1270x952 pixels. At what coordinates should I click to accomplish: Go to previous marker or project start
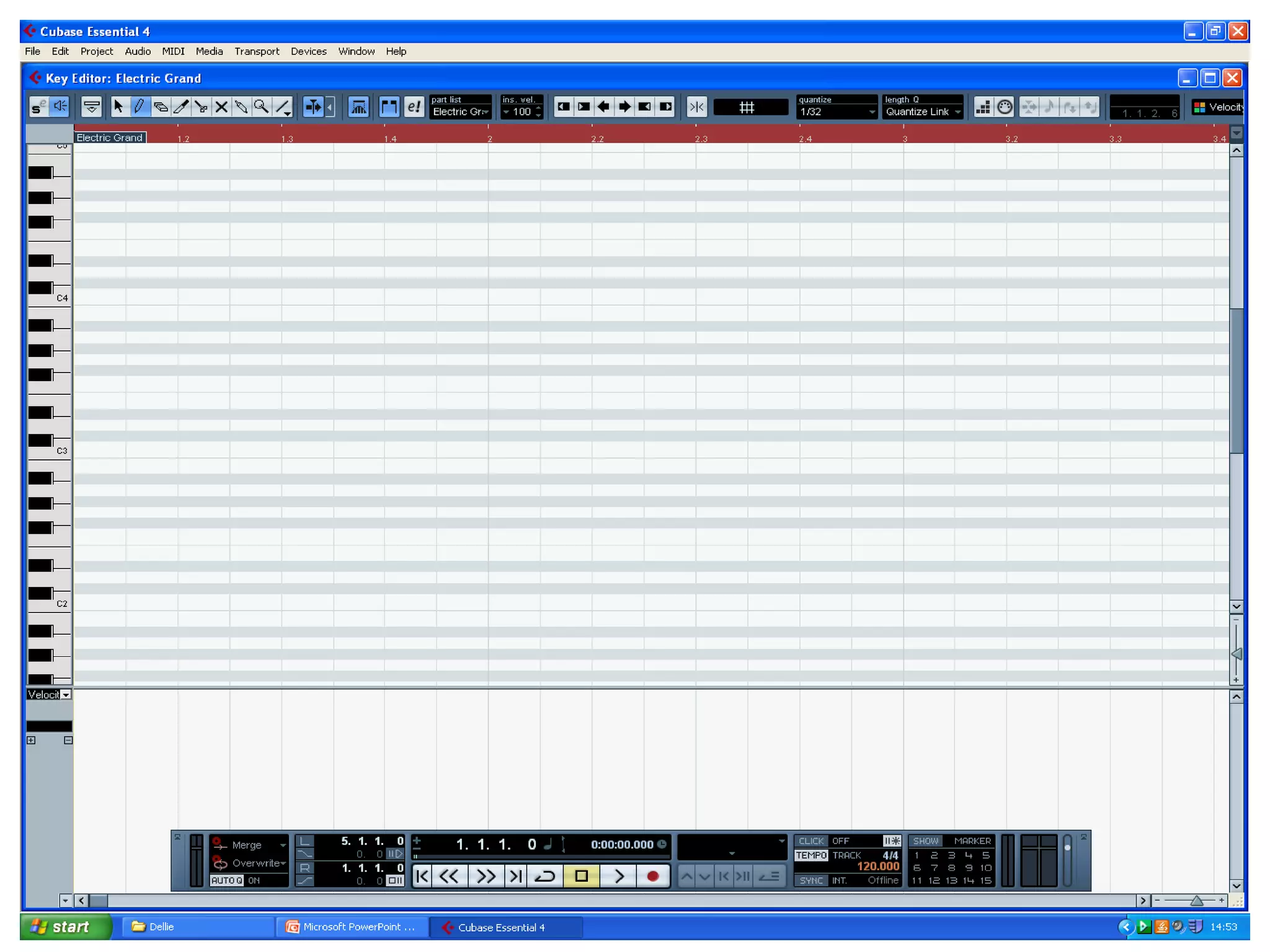[x=422, y=876]
